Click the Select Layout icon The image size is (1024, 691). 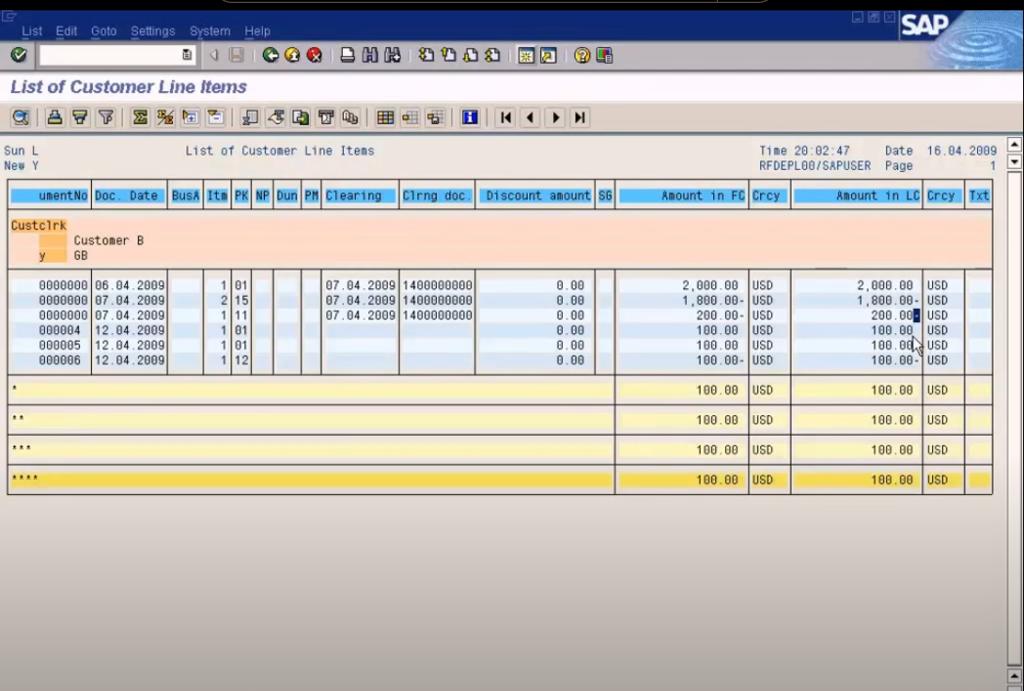[x=410, y=118]
